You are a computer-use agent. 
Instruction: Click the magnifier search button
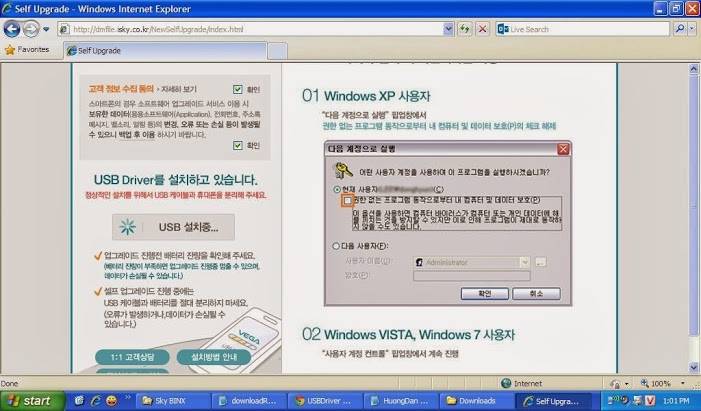coord(679,29)
